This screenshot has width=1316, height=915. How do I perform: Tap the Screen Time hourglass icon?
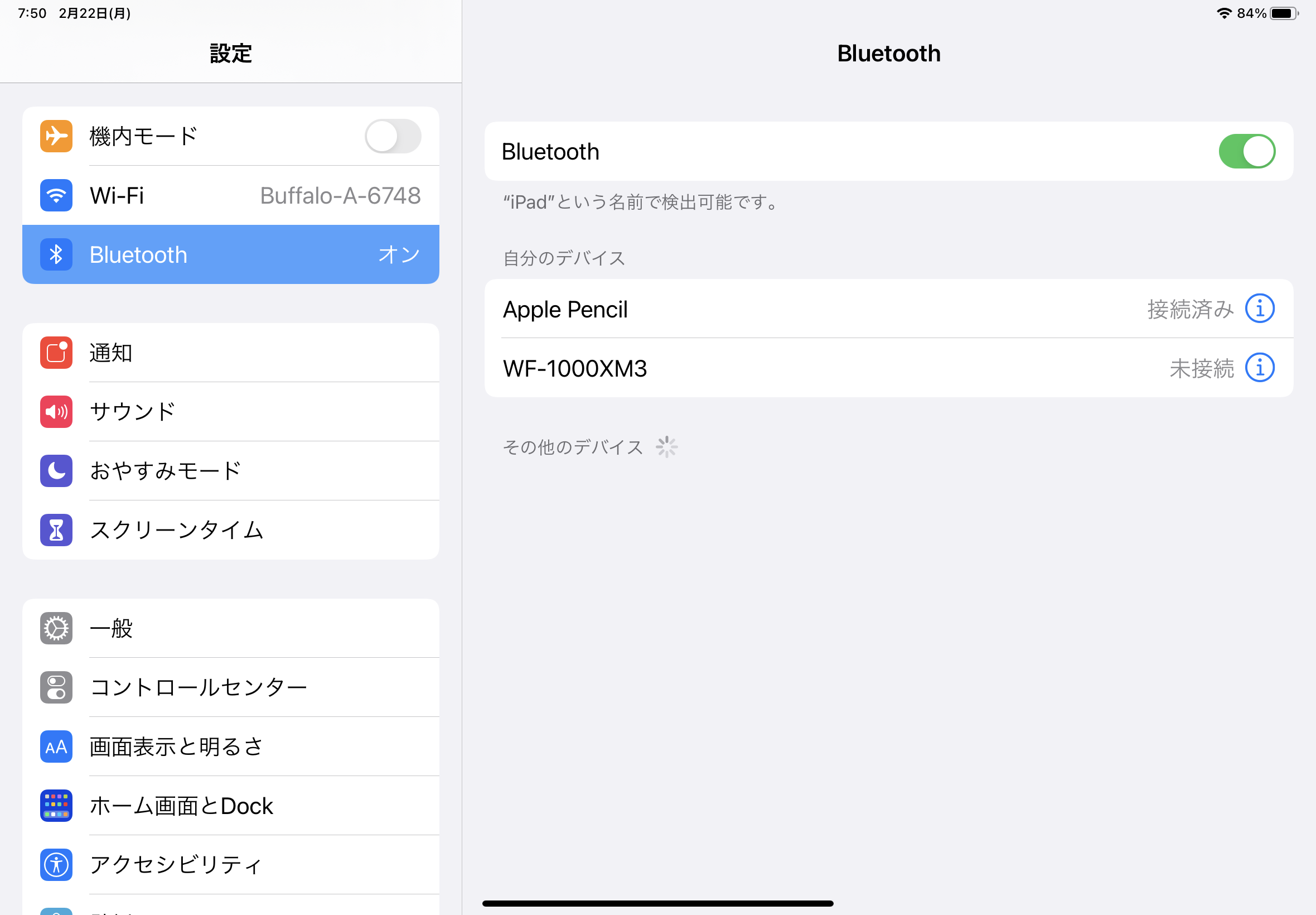click(56, 529)
